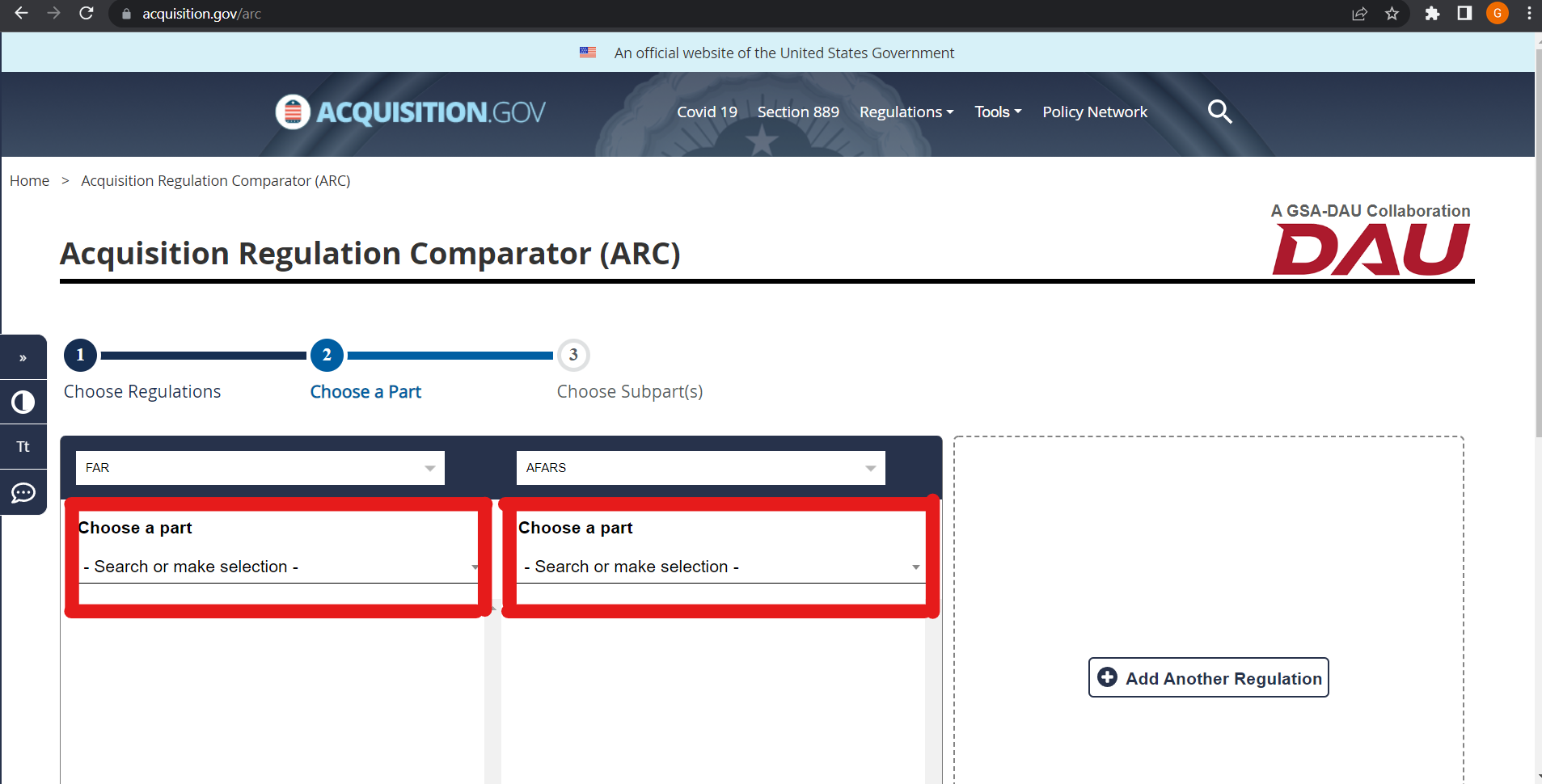Viewport: 1542px width, 784px height.
Task: Open the FAR 'Choose a part' selector
Action: click(279, 567)
